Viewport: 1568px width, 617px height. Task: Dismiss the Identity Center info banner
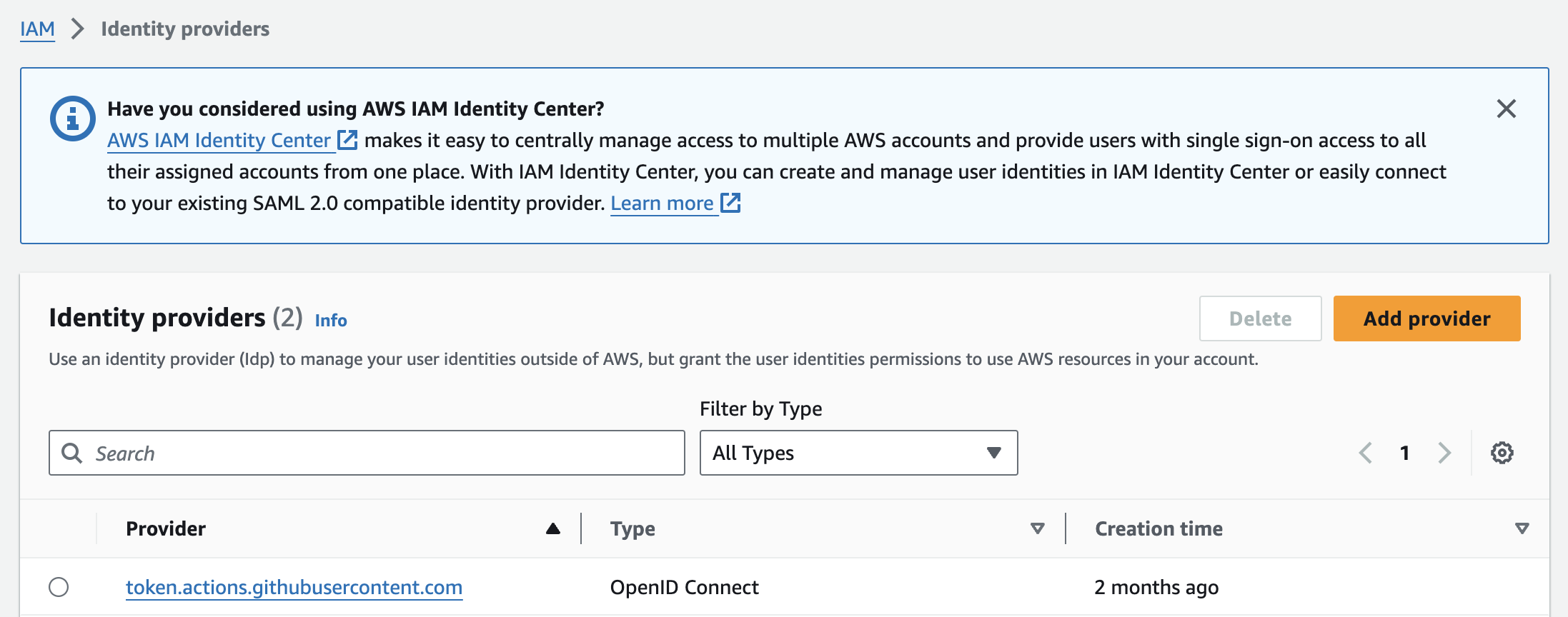1506,109
